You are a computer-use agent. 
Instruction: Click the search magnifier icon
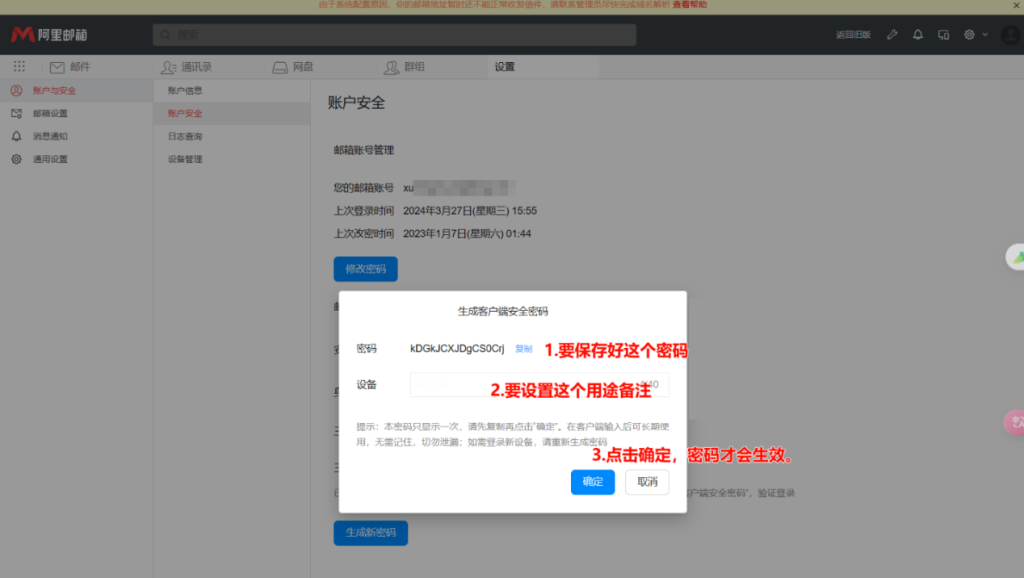[165, 35]
